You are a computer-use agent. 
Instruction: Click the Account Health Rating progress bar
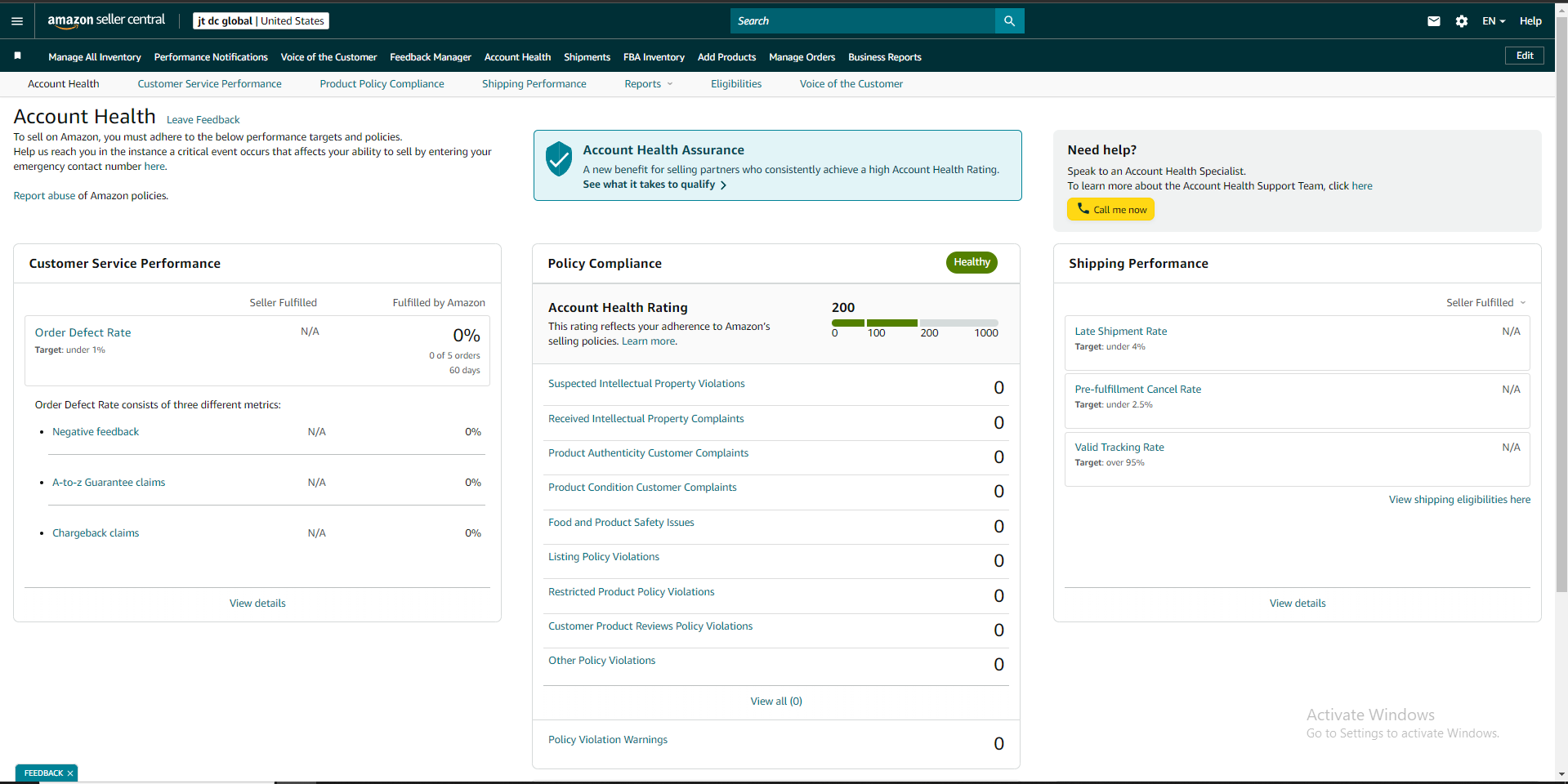pyautogui.click(x=914, y=323)
